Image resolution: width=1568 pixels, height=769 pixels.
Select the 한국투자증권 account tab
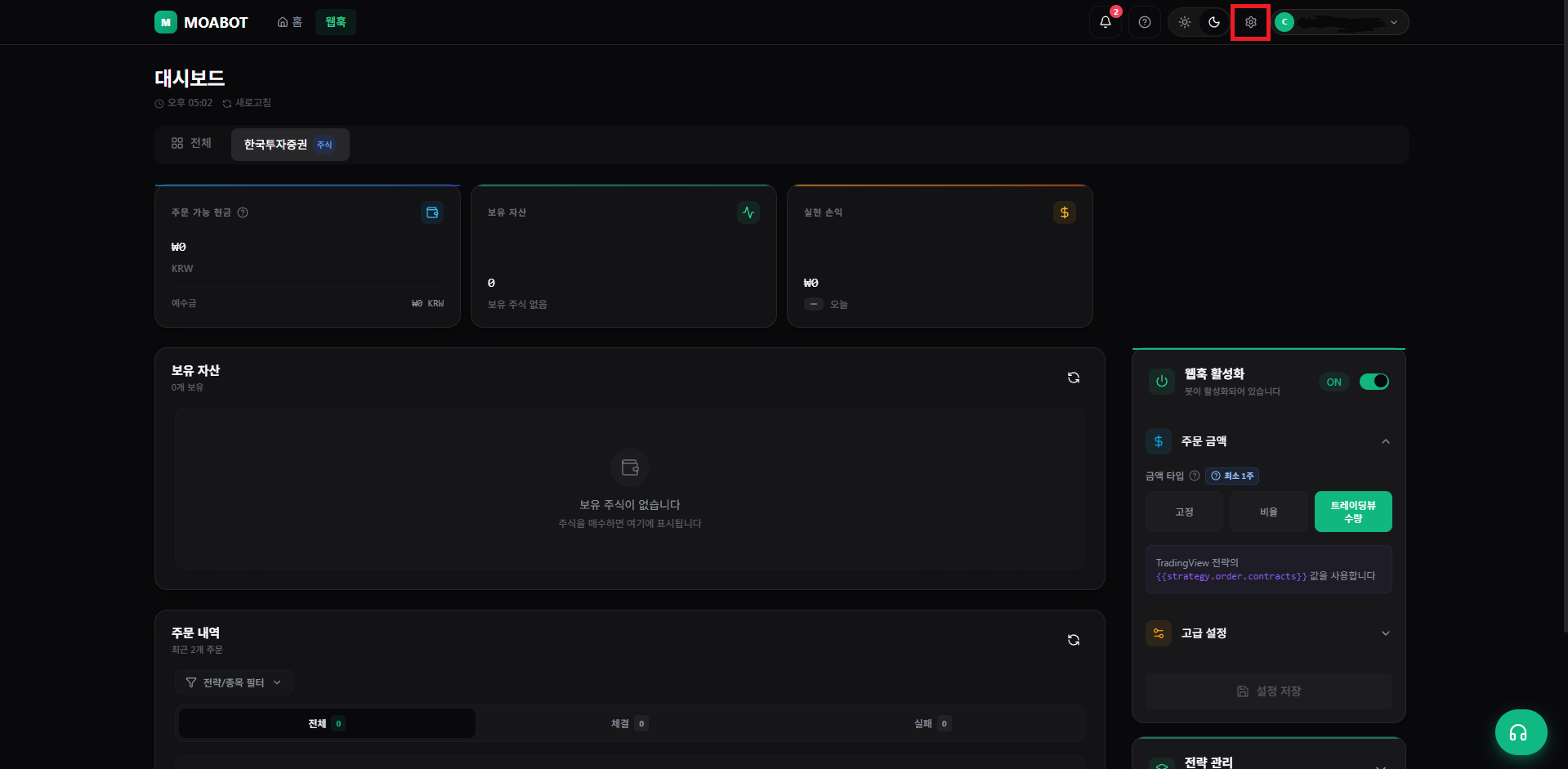[290, 145]
